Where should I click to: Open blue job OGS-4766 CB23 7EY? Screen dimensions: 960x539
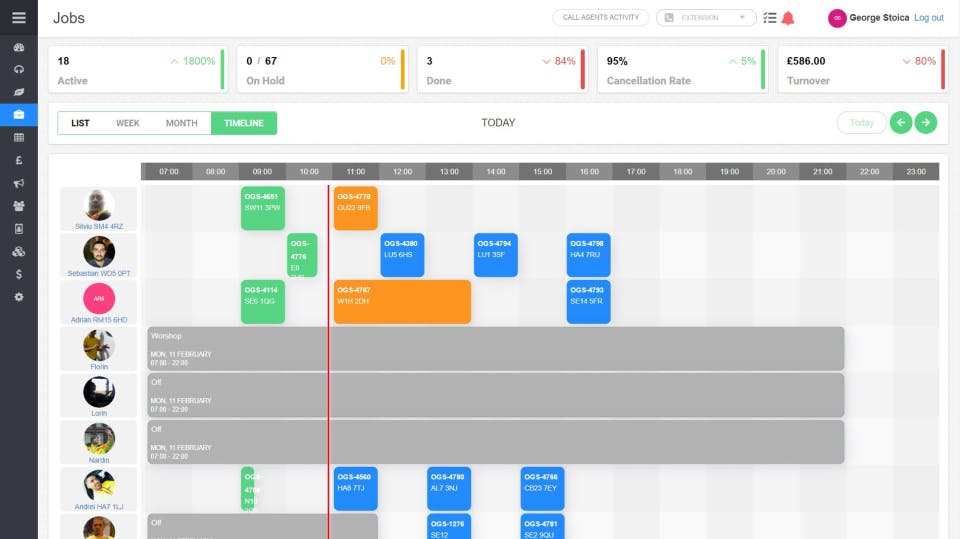(x=542, y=489)
